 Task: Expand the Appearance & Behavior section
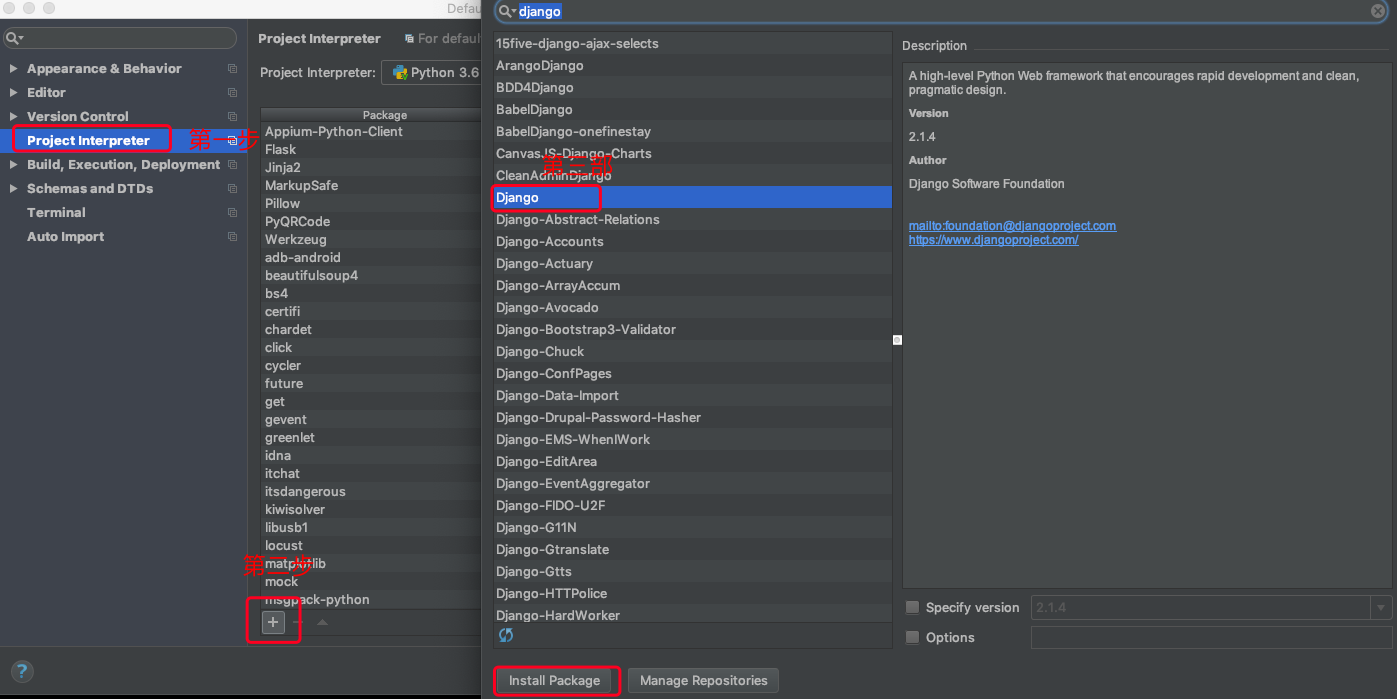tap(13, 69)
